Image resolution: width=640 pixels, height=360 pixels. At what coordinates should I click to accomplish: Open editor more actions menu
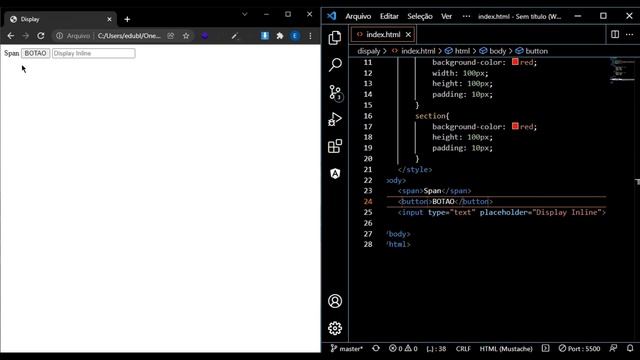click(629, 34)
